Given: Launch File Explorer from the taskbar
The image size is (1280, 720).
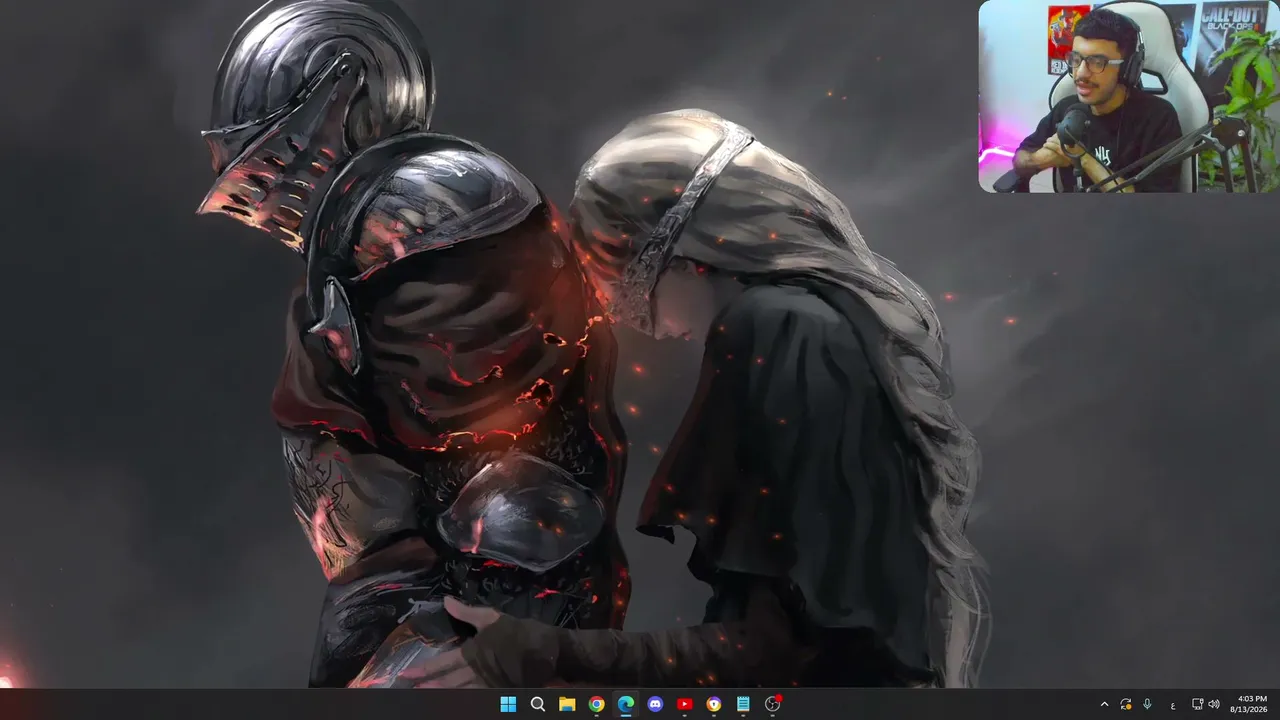Looking at the screenshot, I should point(567,704).
